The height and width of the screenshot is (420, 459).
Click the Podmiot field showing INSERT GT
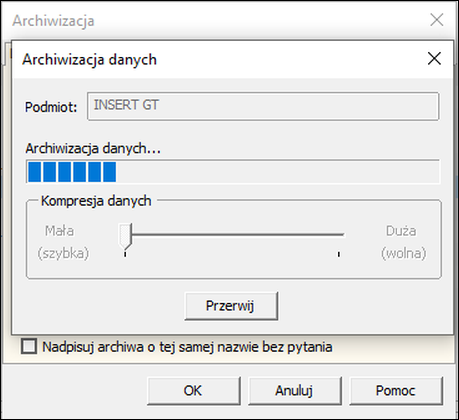(x=263, y=106)
